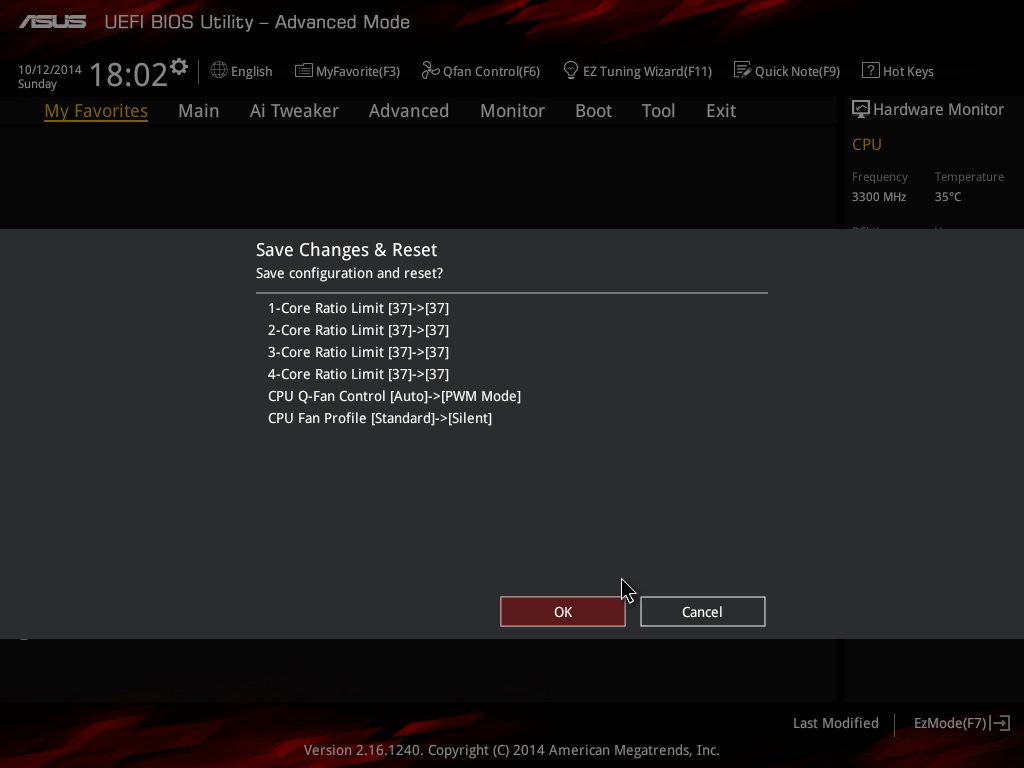This screenshot has height=768, width=1024.
Task: Click the Frequency label
Action: pyautogui.click(x=880, y=177)
